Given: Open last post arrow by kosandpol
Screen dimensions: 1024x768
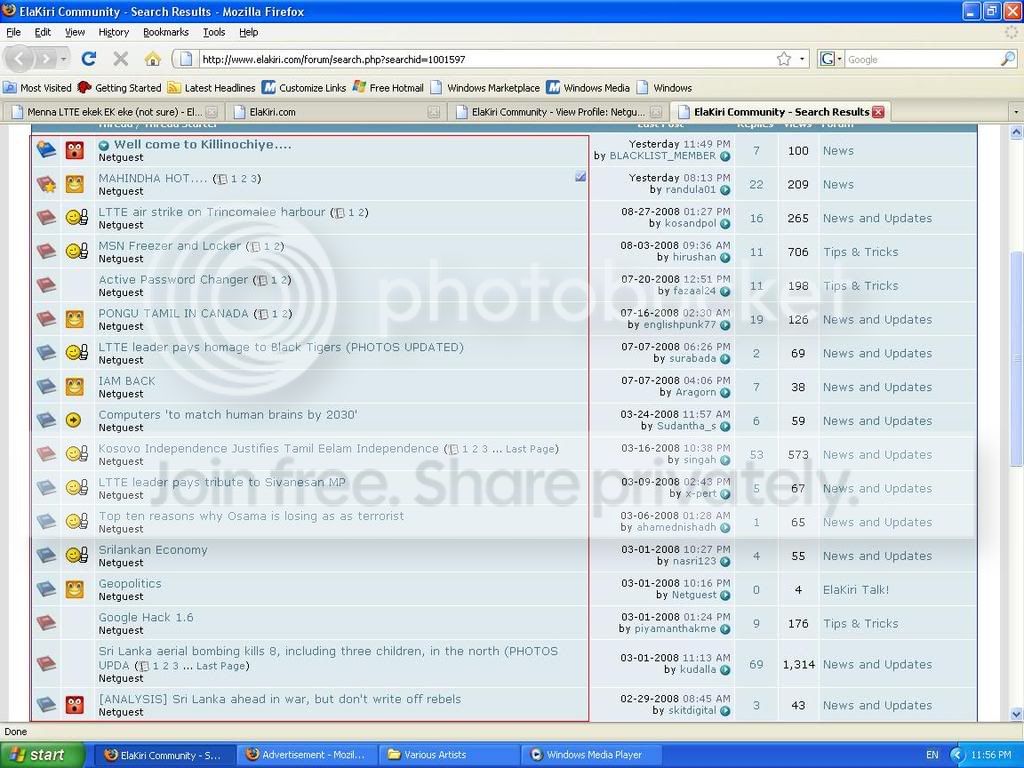Looking at the screenshot, I should [725, 224].
